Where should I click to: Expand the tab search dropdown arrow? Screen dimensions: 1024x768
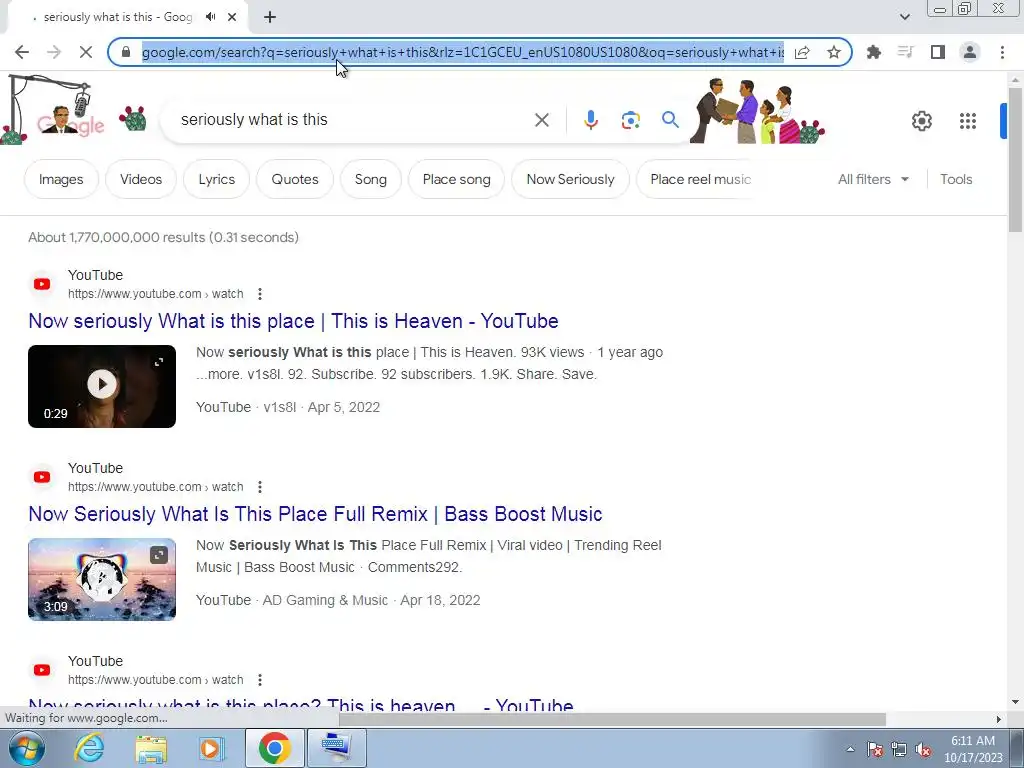pyautogui.click(x=904, y=17)
